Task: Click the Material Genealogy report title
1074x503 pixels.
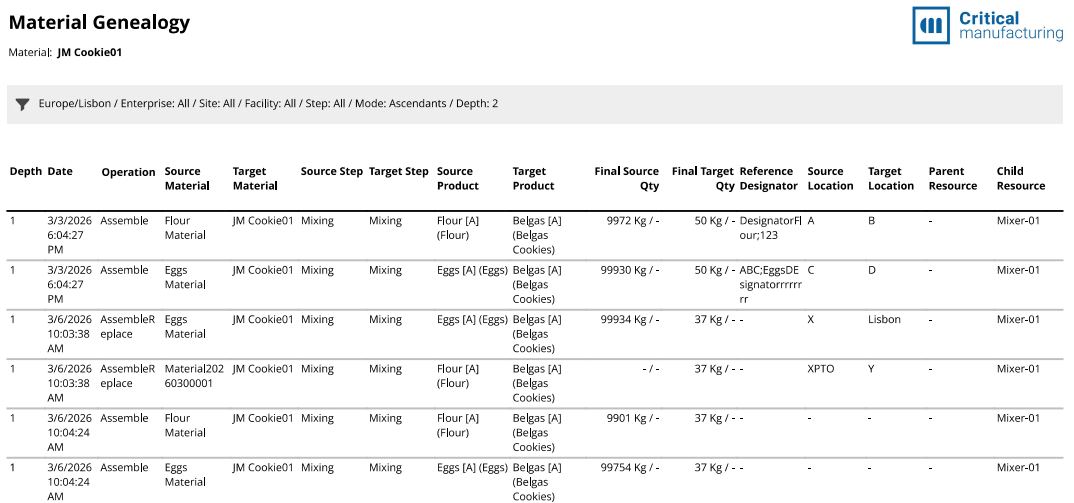Action: [x=99, y=22]
